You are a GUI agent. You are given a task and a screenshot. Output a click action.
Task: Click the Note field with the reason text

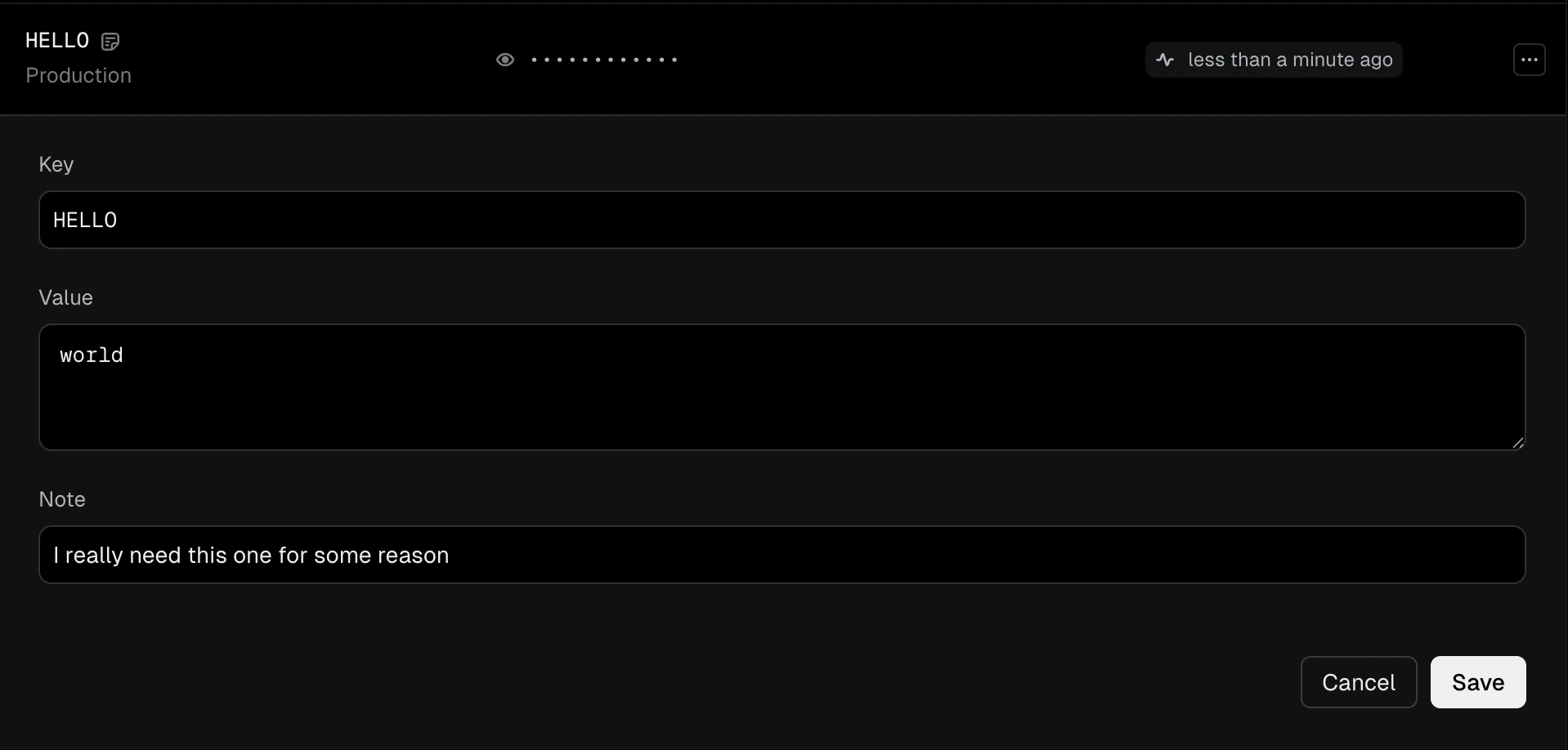pos(782,555)
